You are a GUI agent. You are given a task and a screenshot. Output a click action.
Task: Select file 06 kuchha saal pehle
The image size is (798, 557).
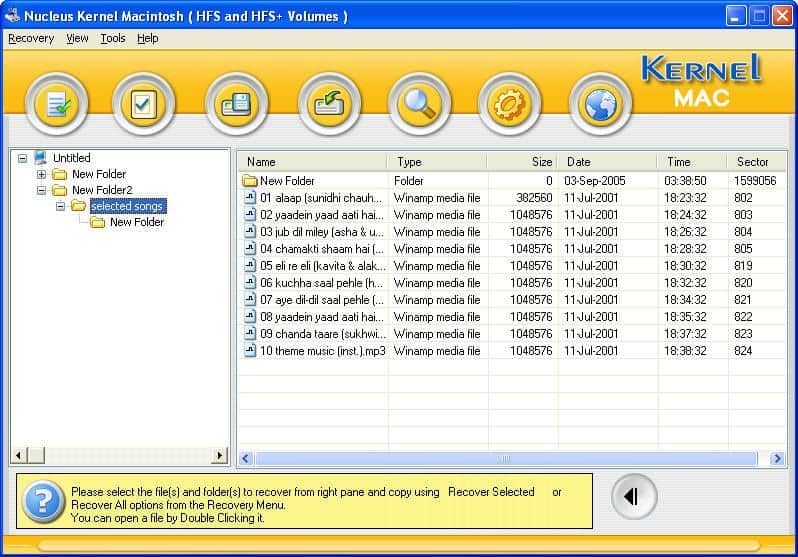click(511, 283)
